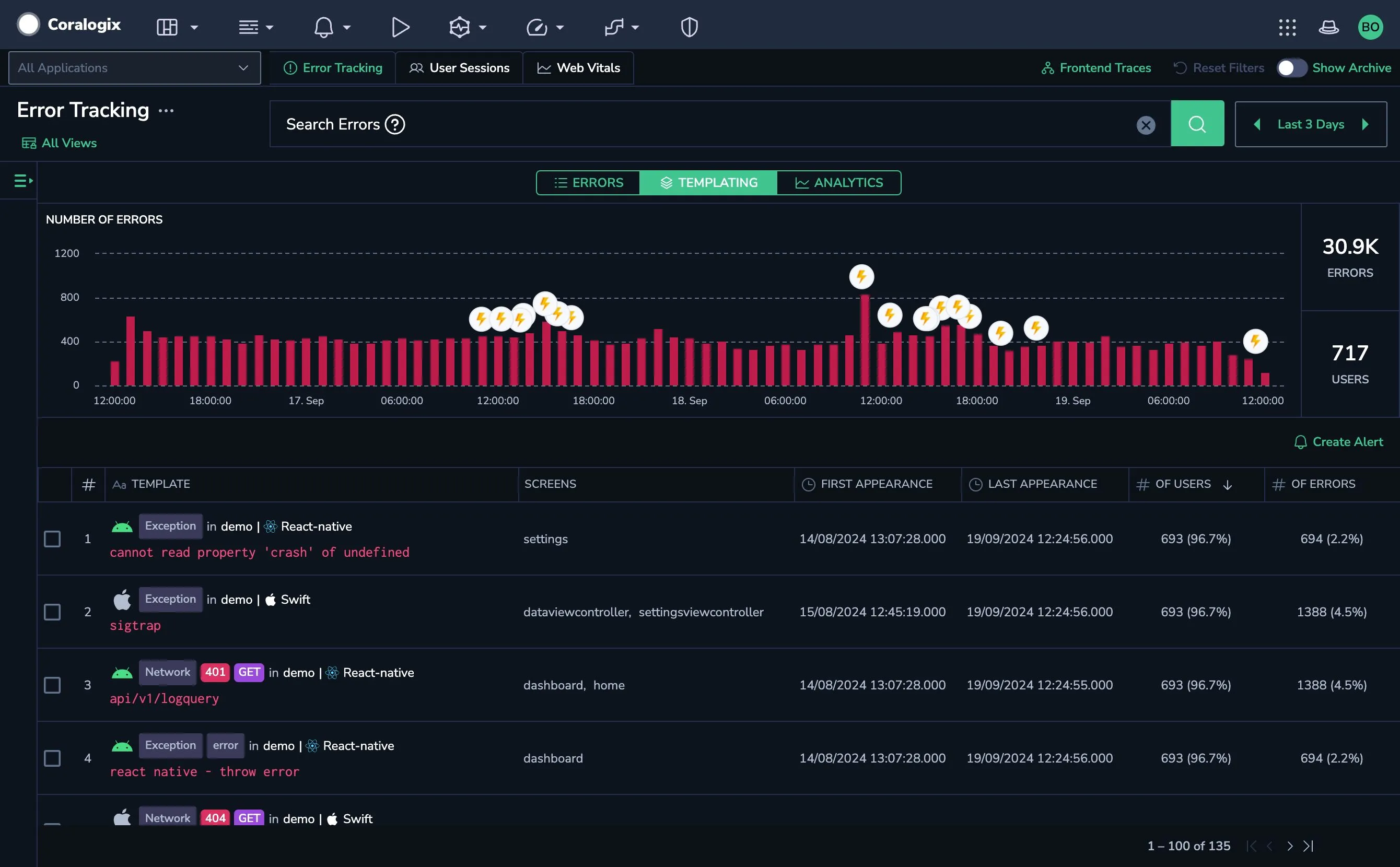Click the rightmost lightning marker near 12:00:00
Viewport: 1400px width, 867px height.
[x=1255, y=341]
